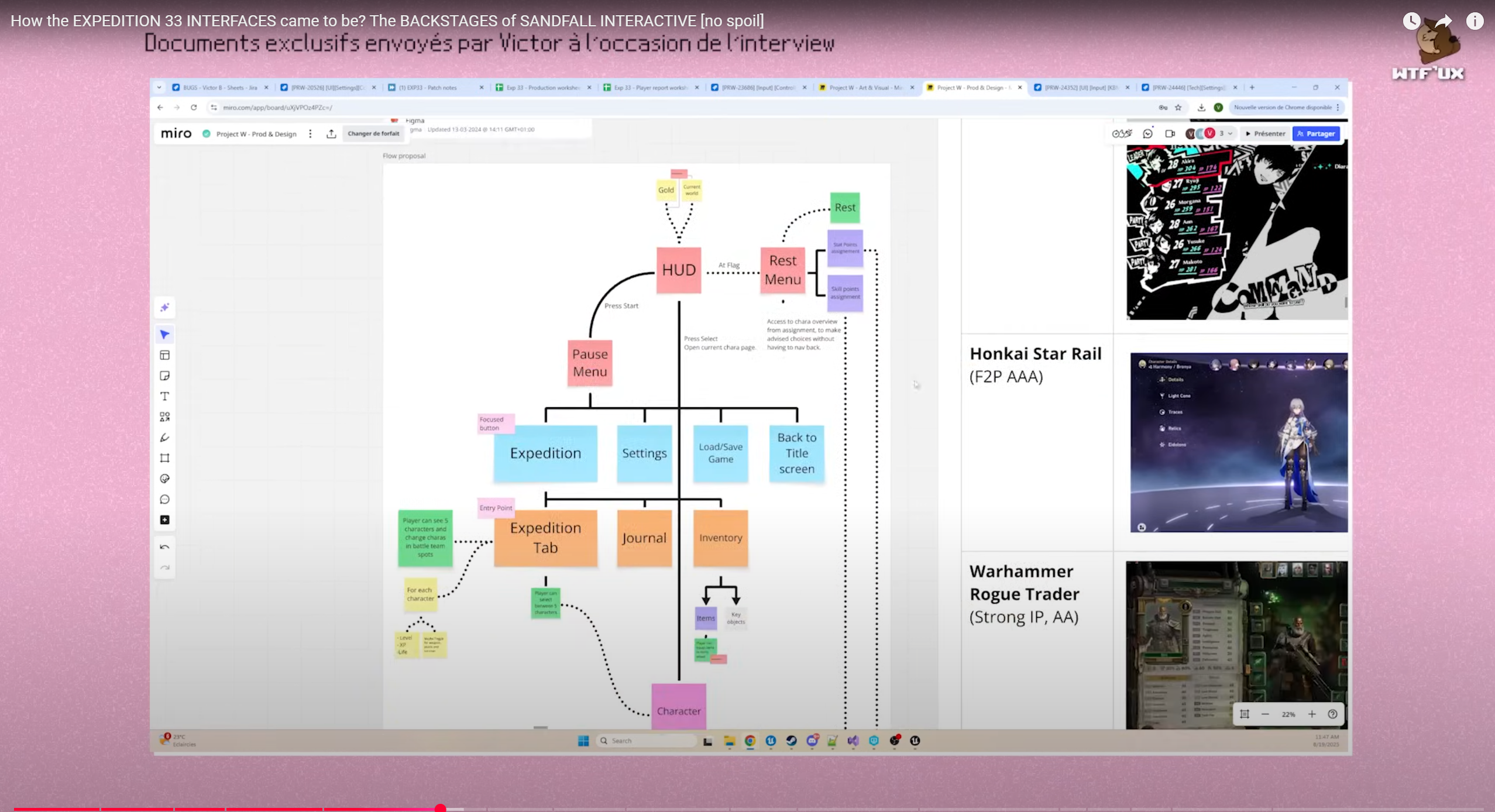Switch to Exp 33 - Player report tab
Viewport: 1495px width, 812px height.
649,87
